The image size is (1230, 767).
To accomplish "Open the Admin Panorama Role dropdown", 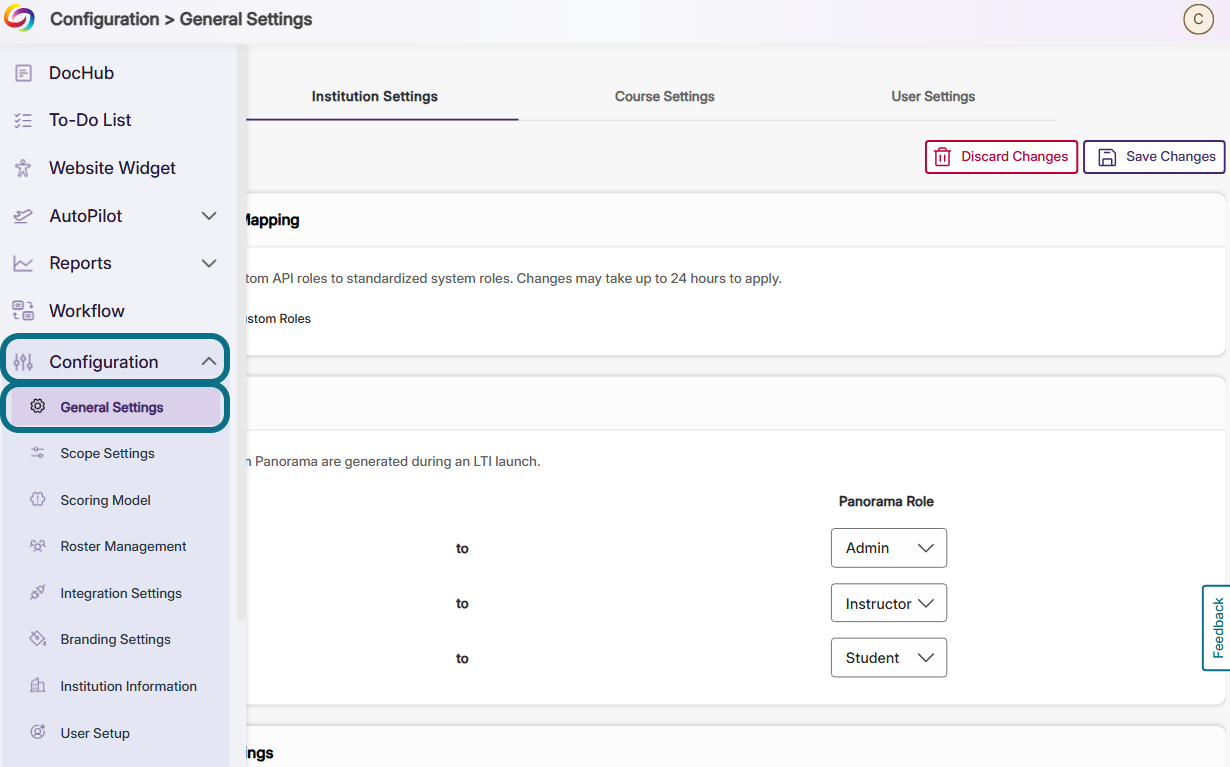I will coord(889,548).
